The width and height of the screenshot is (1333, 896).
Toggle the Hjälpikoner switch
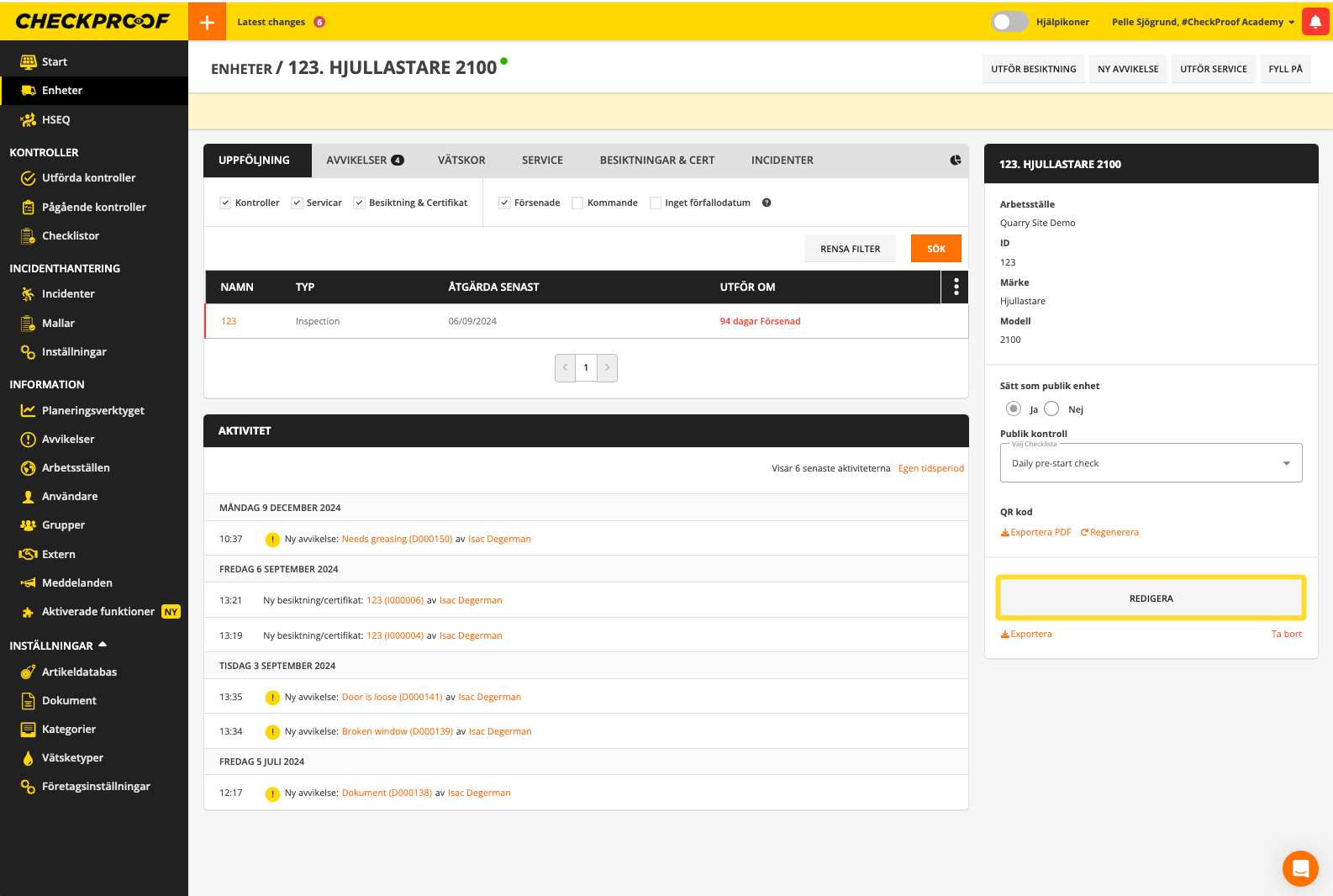pos(1009,22)
